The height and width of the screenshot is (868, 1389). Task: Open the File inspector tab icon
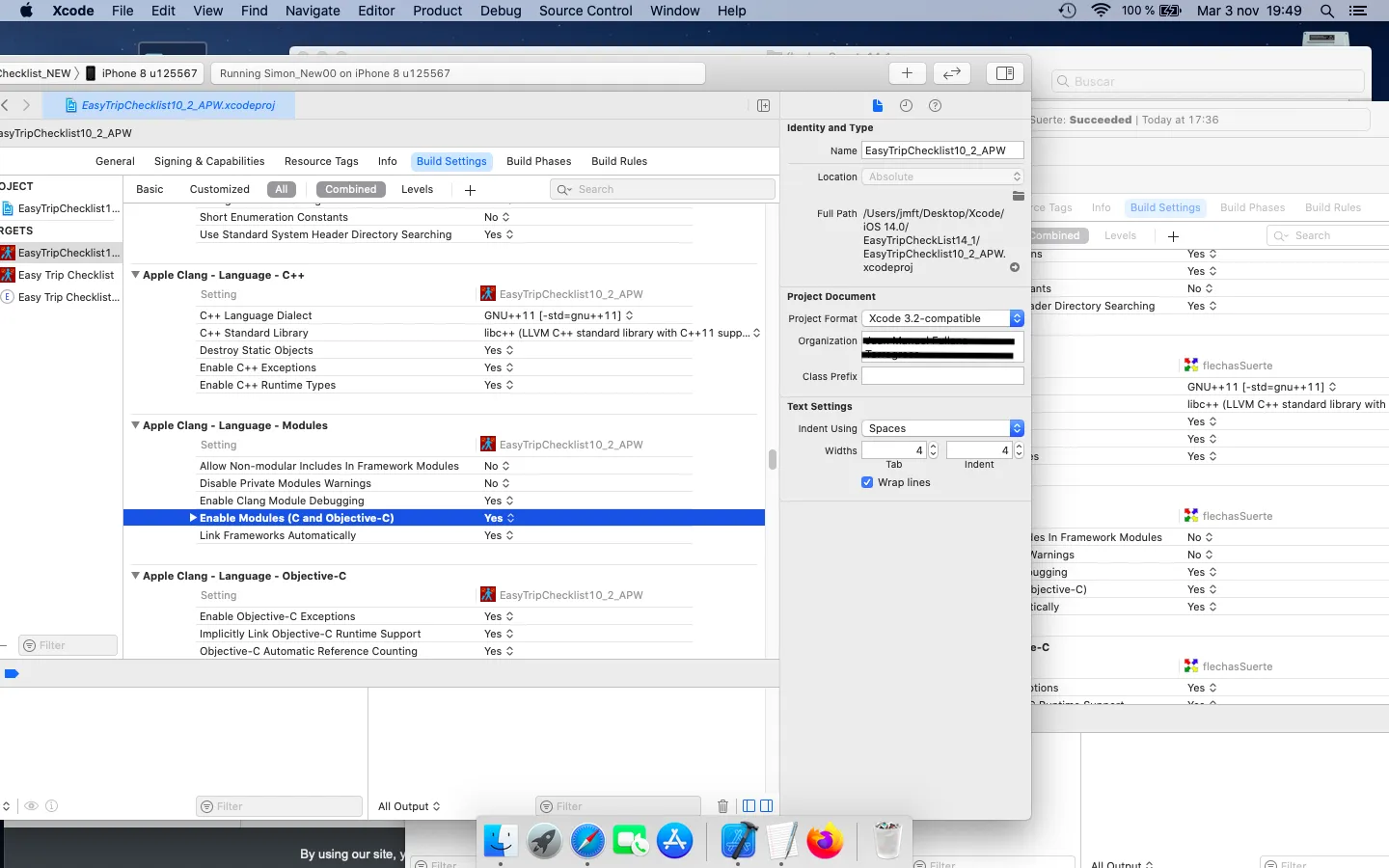(x=877, y=106)
